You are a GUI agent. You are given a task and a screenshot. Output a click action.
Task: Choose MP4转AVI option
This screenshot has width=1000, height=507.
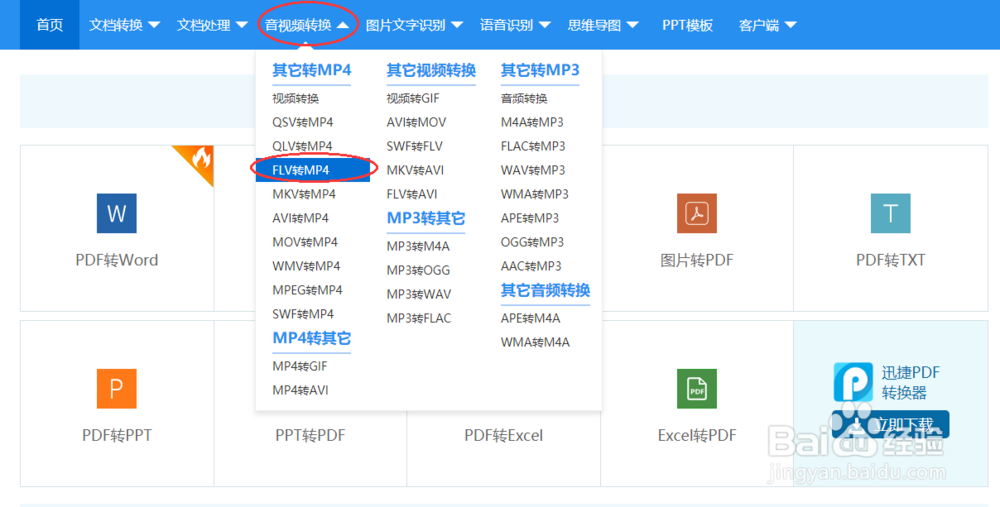click(x=300, y=390)
